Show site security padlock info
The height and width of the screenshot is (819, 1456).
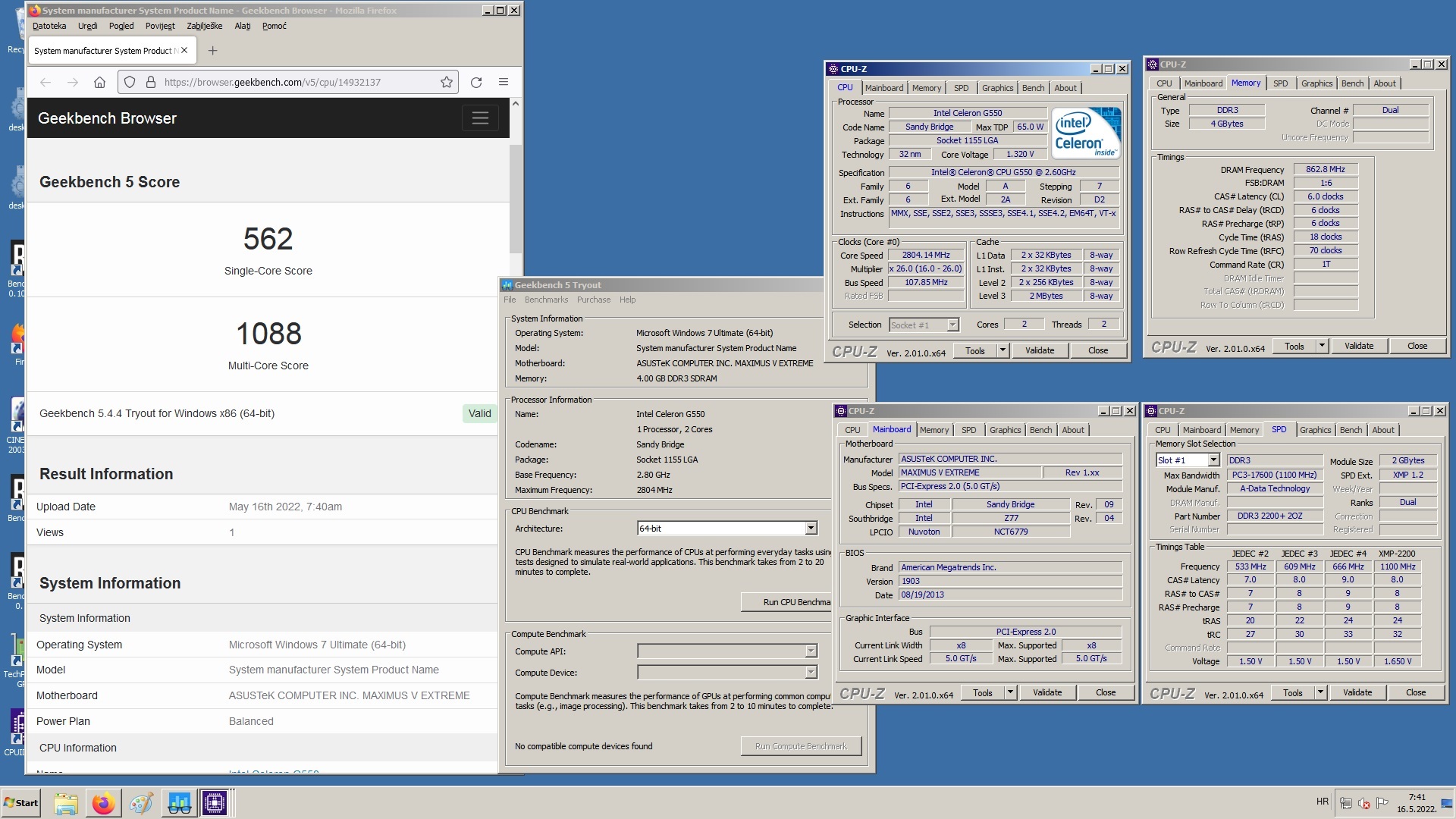(150, 82)
